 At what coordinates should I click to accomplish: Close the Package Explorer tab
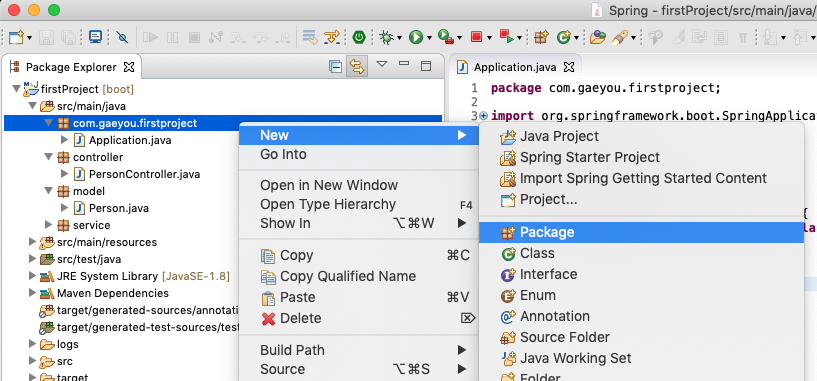click(128, 67)
